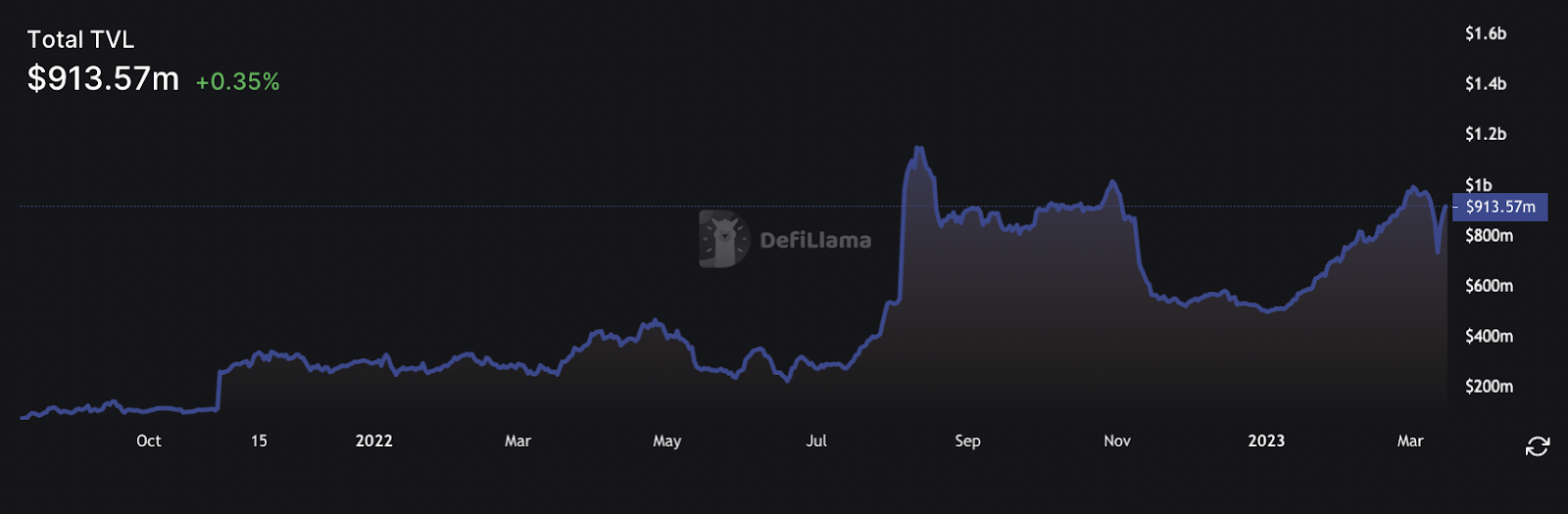Click the 2022 x-axis label
This screenshot has width=1568, height=514.
374,441
